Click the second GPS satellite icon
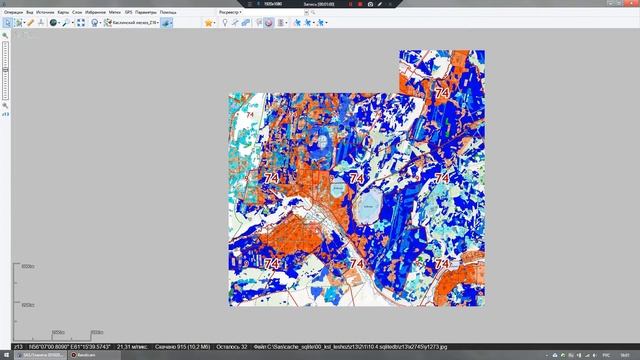 click(x=308, y=23)
